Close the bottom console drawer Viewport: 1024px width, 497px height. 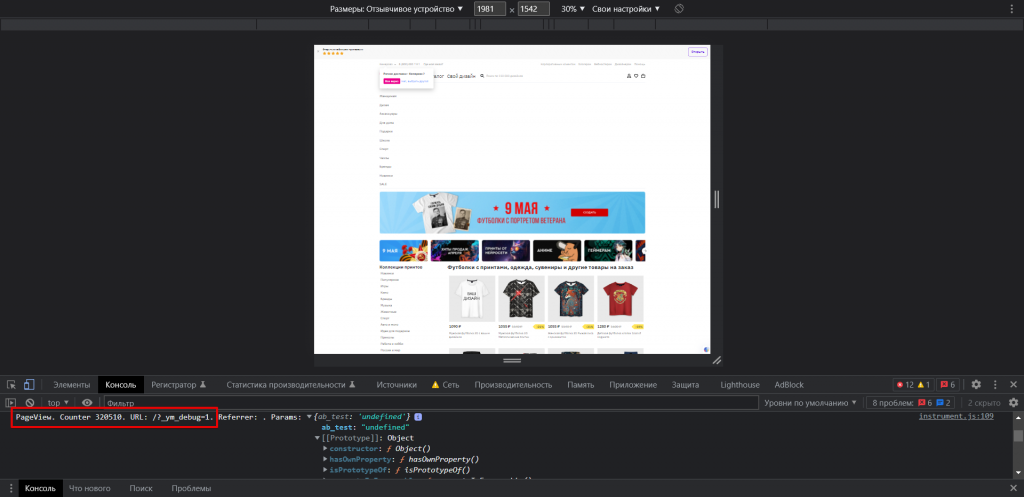(1014, 489)
